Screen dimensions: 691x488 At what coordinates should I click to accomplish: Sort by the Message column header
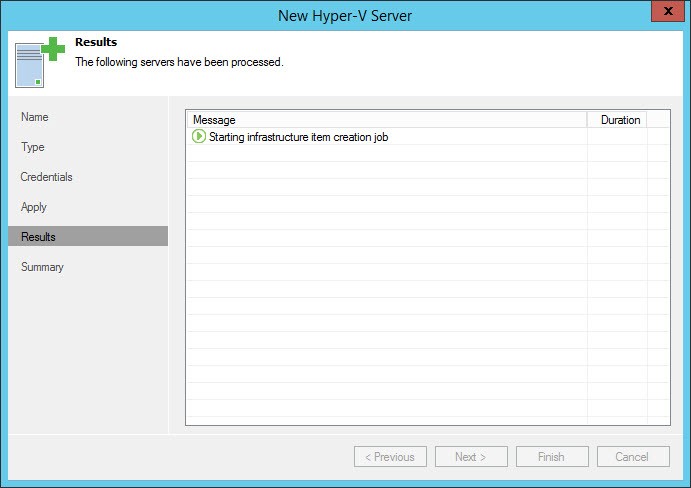point(387,120)
